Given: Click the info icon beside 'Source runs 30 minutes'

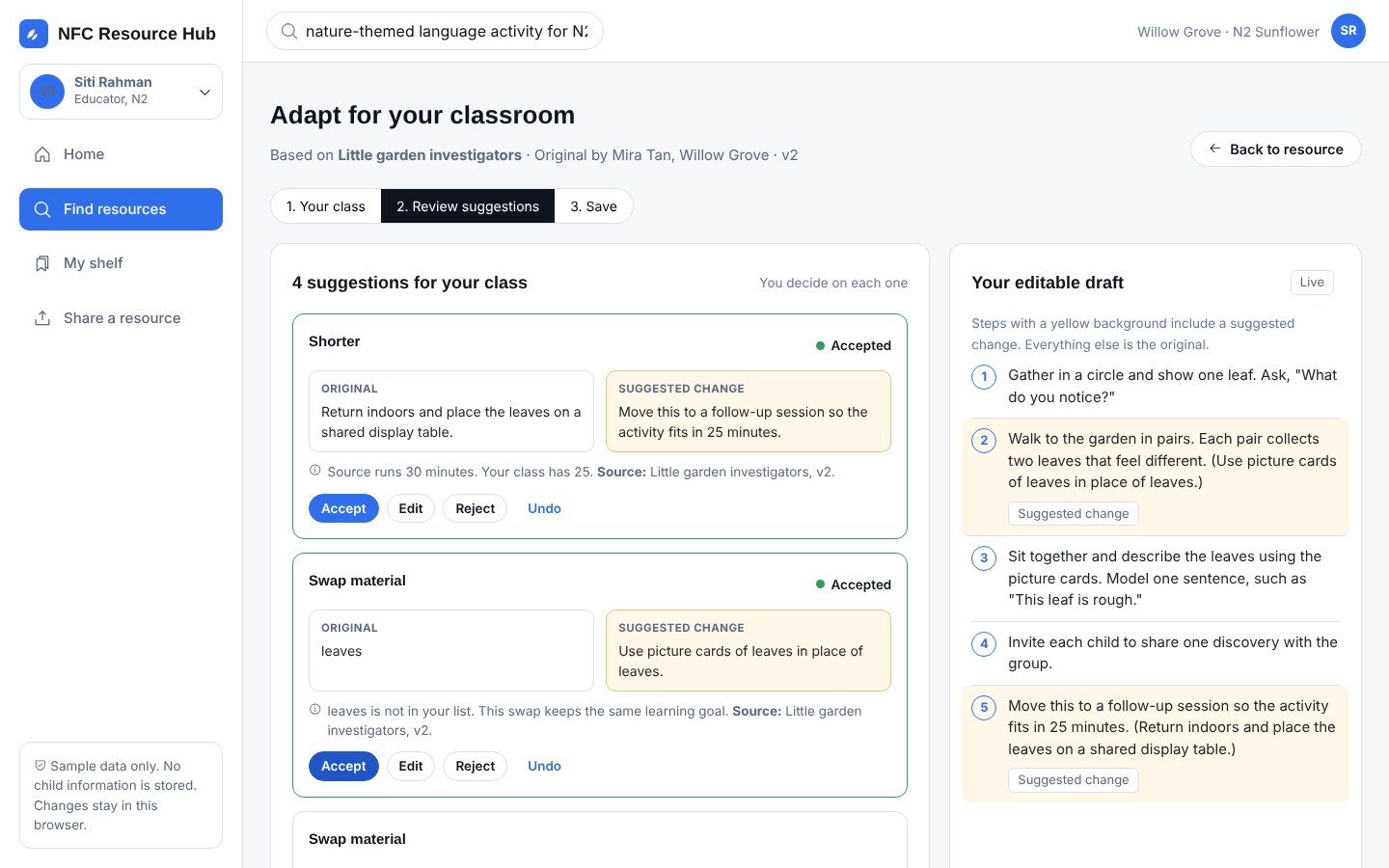Looking at the screenshot, I should [x=314, y=471].
